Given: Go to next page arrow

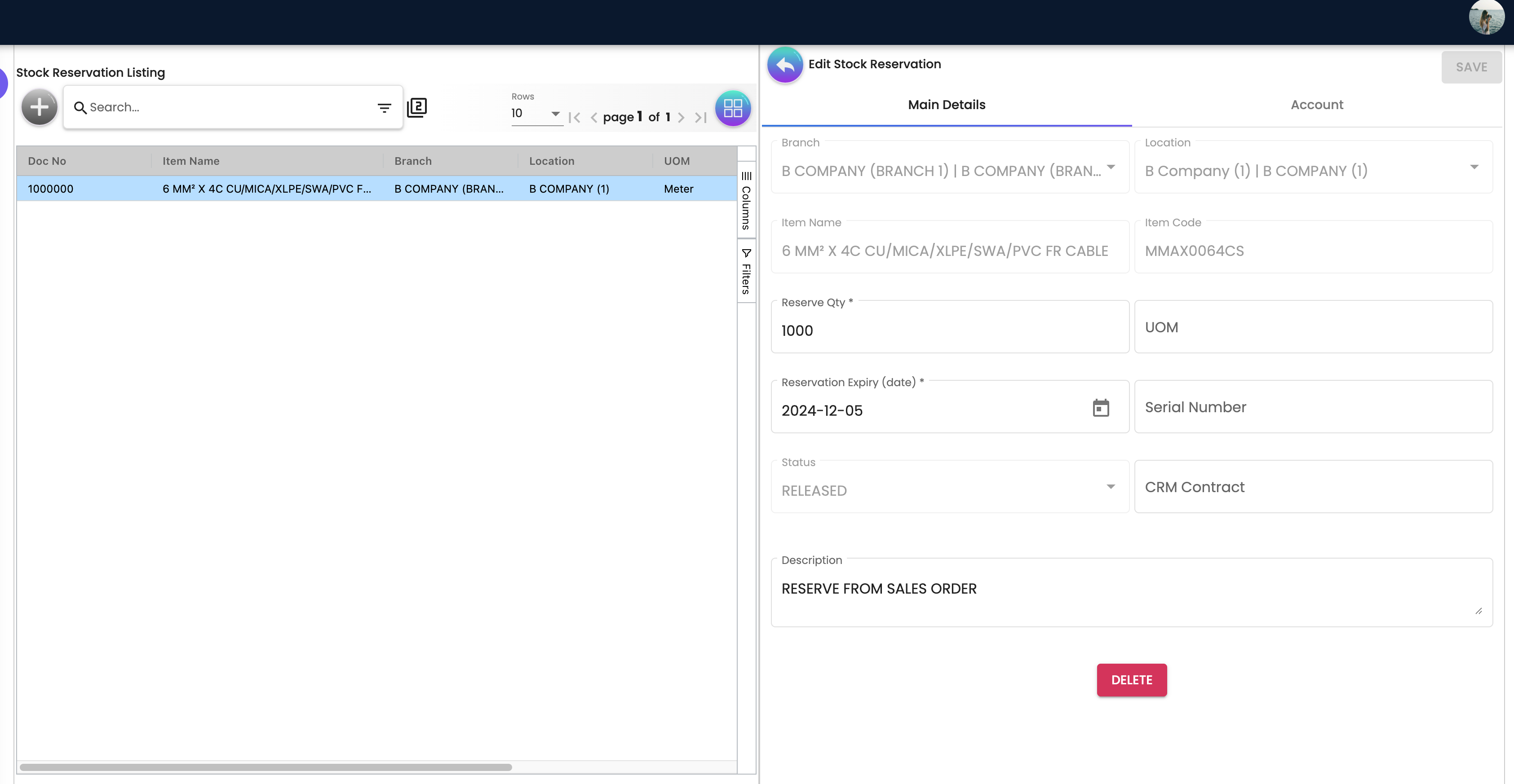Looking at the screenshot, I should (681, 118).
